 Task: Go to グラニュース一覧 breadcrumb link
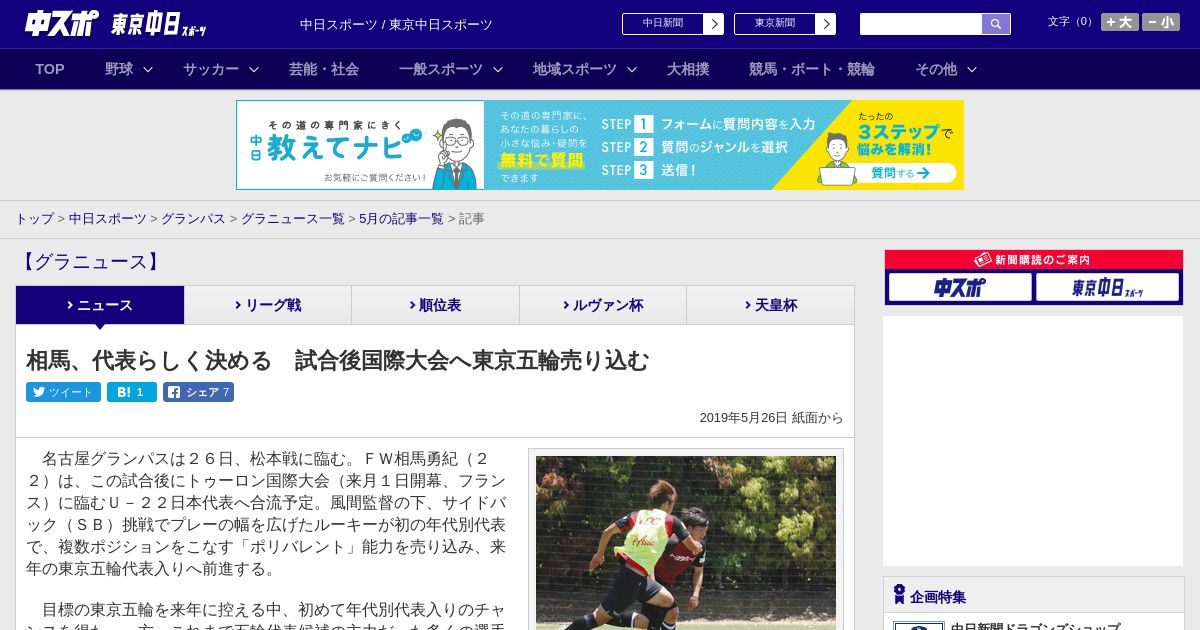click(x=292, y=218)
